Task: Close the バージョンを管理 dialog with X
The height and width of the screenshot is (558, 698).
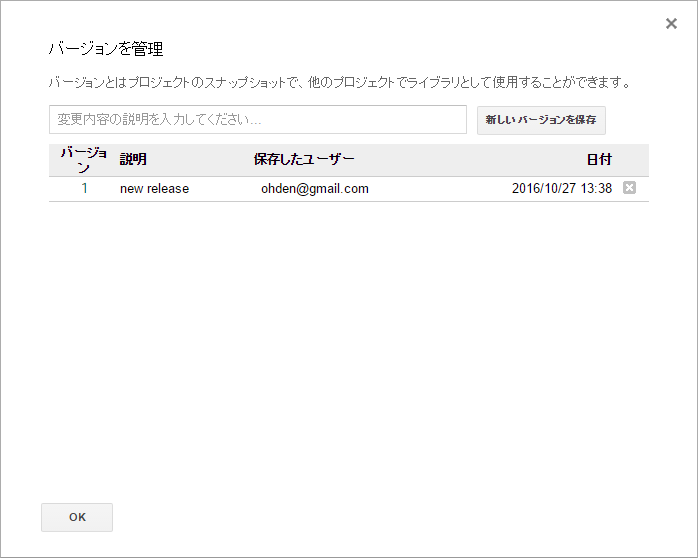Action: click(x=671, y=24)
